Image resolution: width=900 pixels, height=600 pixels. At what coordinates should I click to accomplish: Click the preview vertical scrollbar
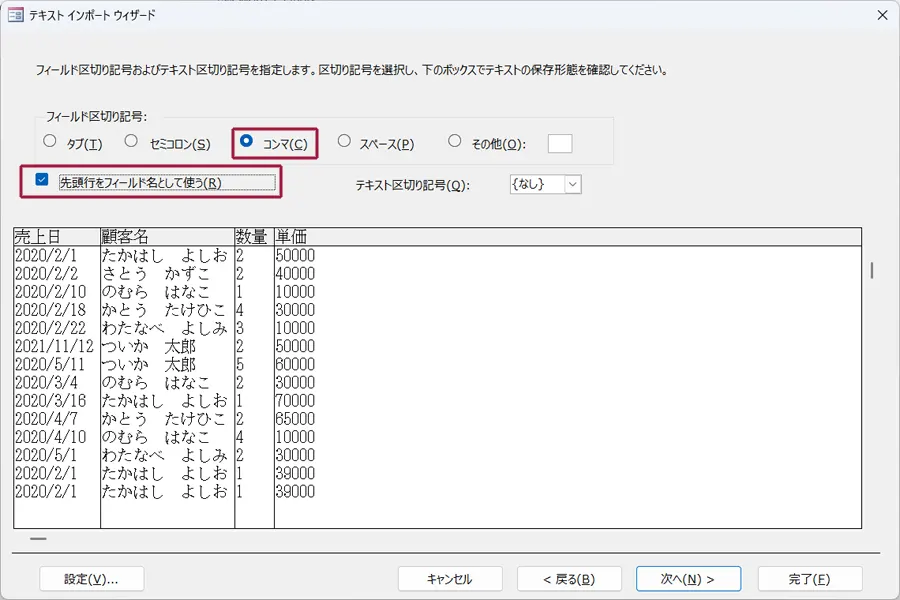point(871,271)
